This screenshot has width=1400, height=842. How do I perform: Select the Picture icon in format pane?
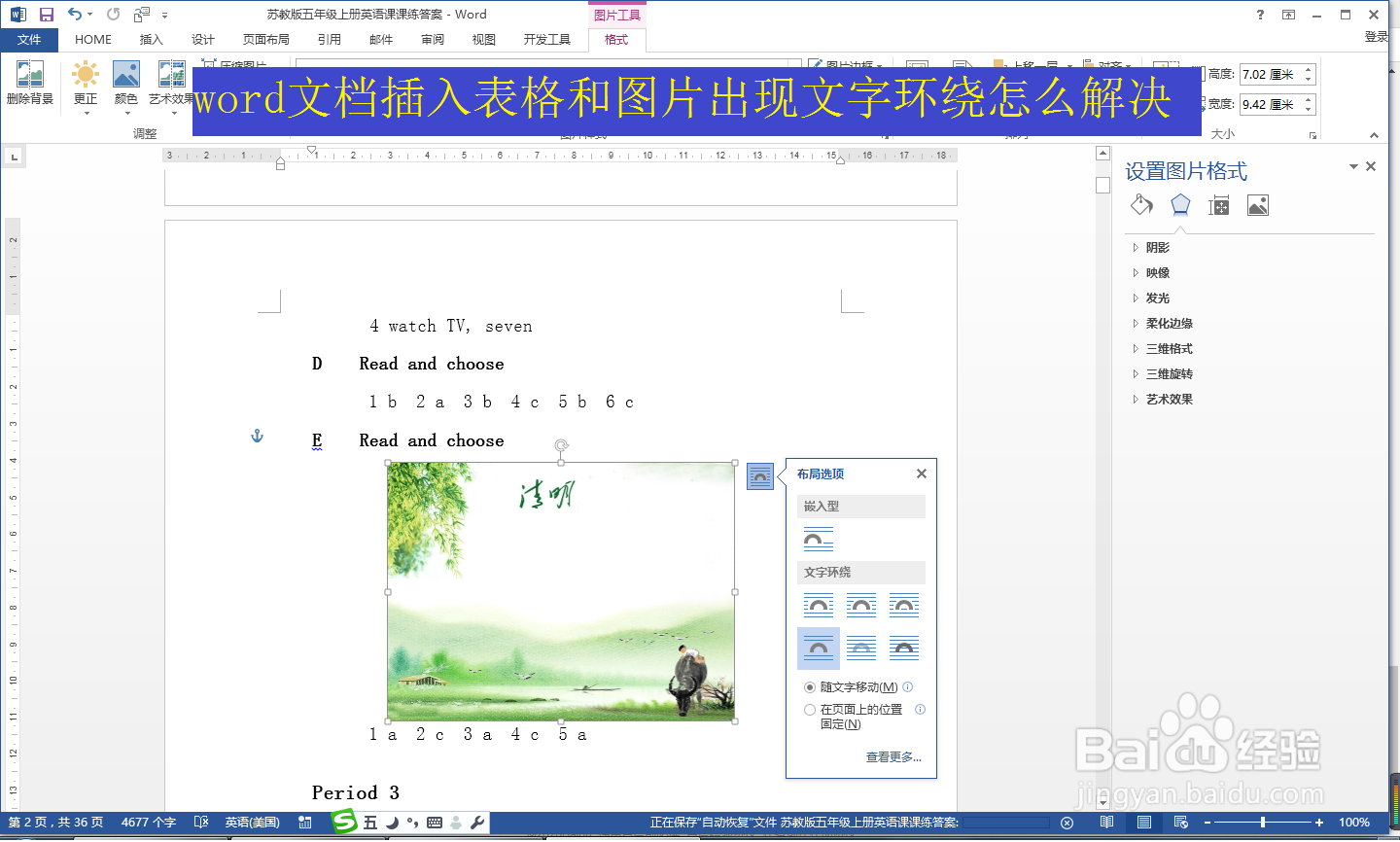pyautogui.click(x=1257, y=205)
